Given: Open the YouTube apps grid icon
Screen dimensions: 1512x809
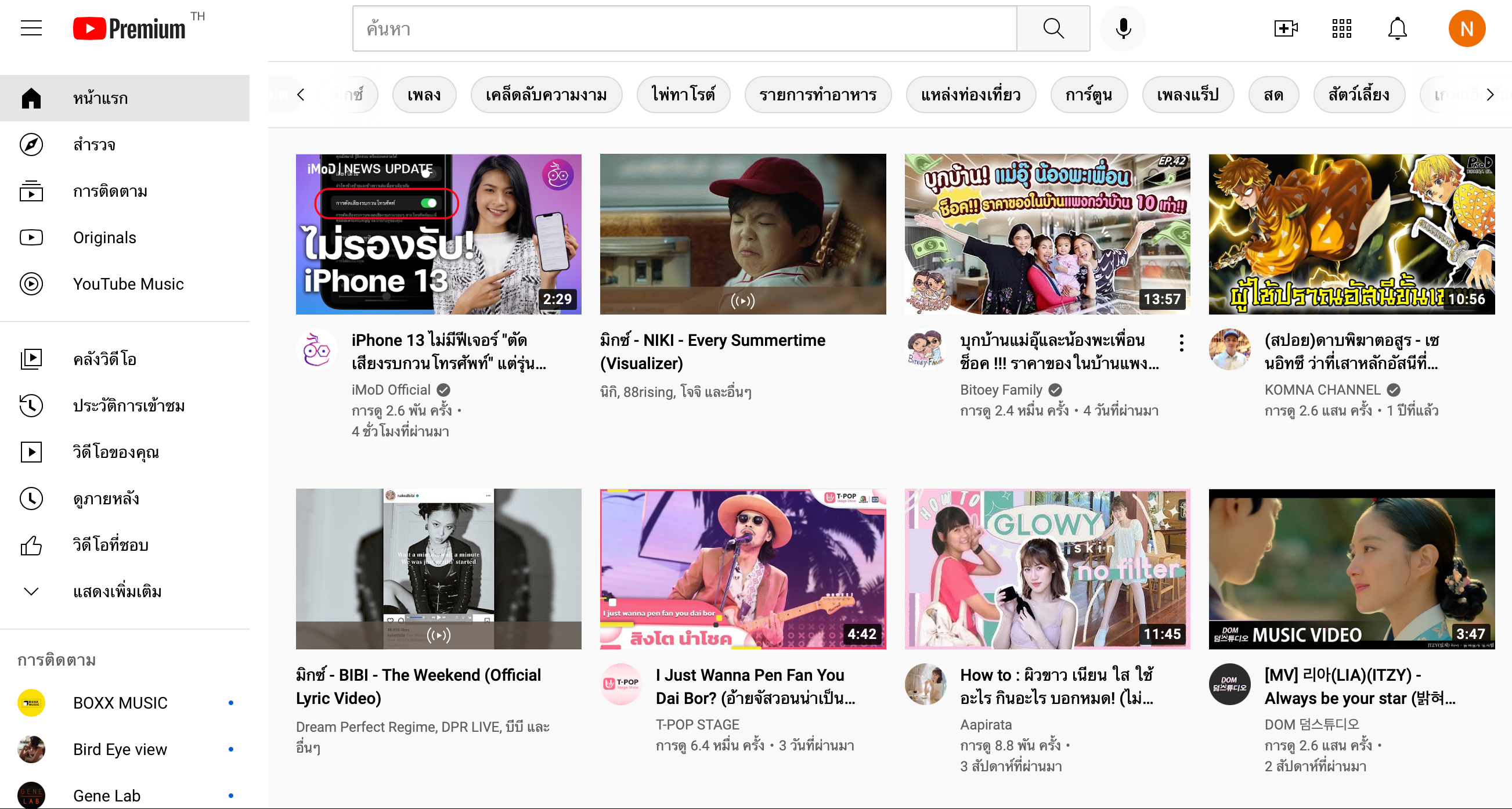Looking at the screenshot, I should coord(1341,28).
